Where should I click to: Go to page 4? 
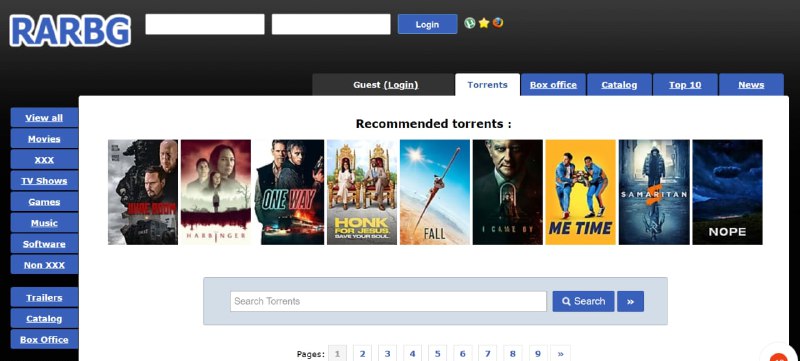pyautogui.click(x=412, y=353)
